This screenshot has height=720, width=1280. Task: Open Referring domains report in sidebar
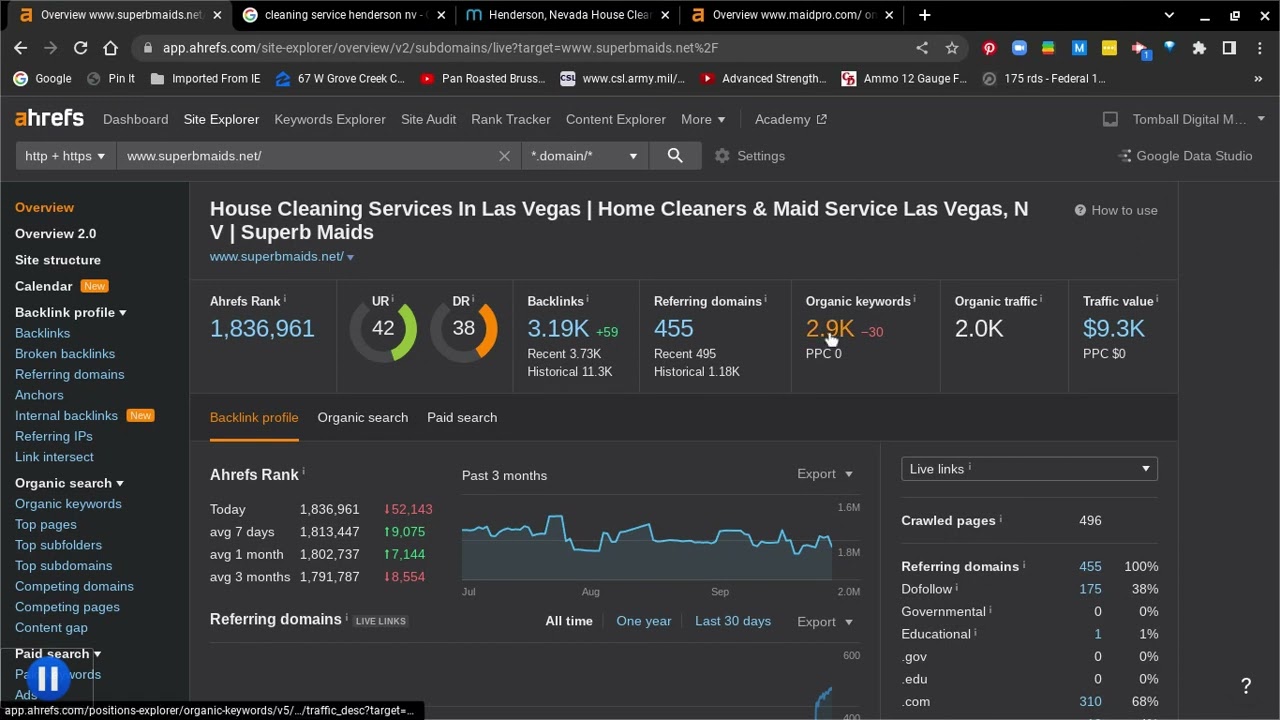pos(70,374)
